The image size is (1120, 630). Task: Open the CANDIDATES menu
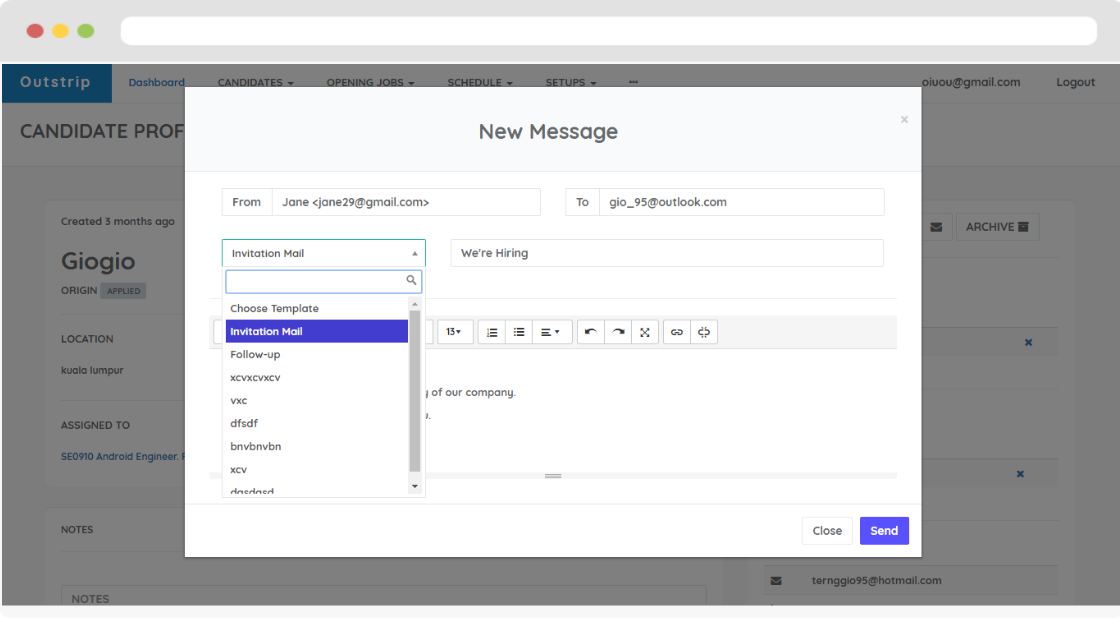(256, 83)
